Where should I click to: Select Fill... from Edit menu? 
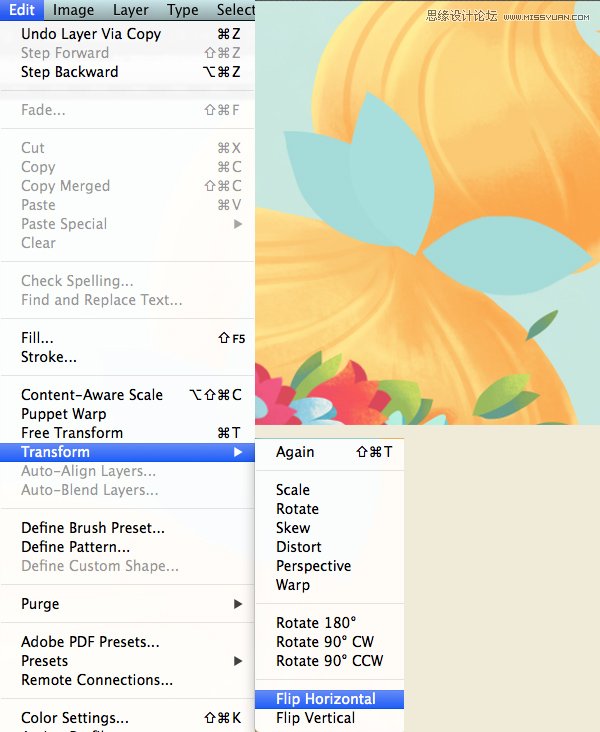127,338
